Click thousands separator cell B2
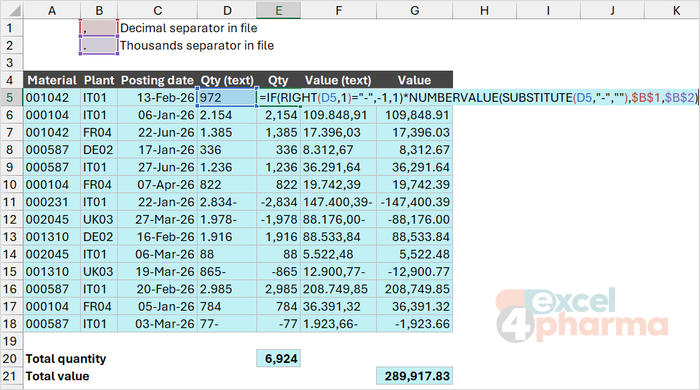 point(99,45)
